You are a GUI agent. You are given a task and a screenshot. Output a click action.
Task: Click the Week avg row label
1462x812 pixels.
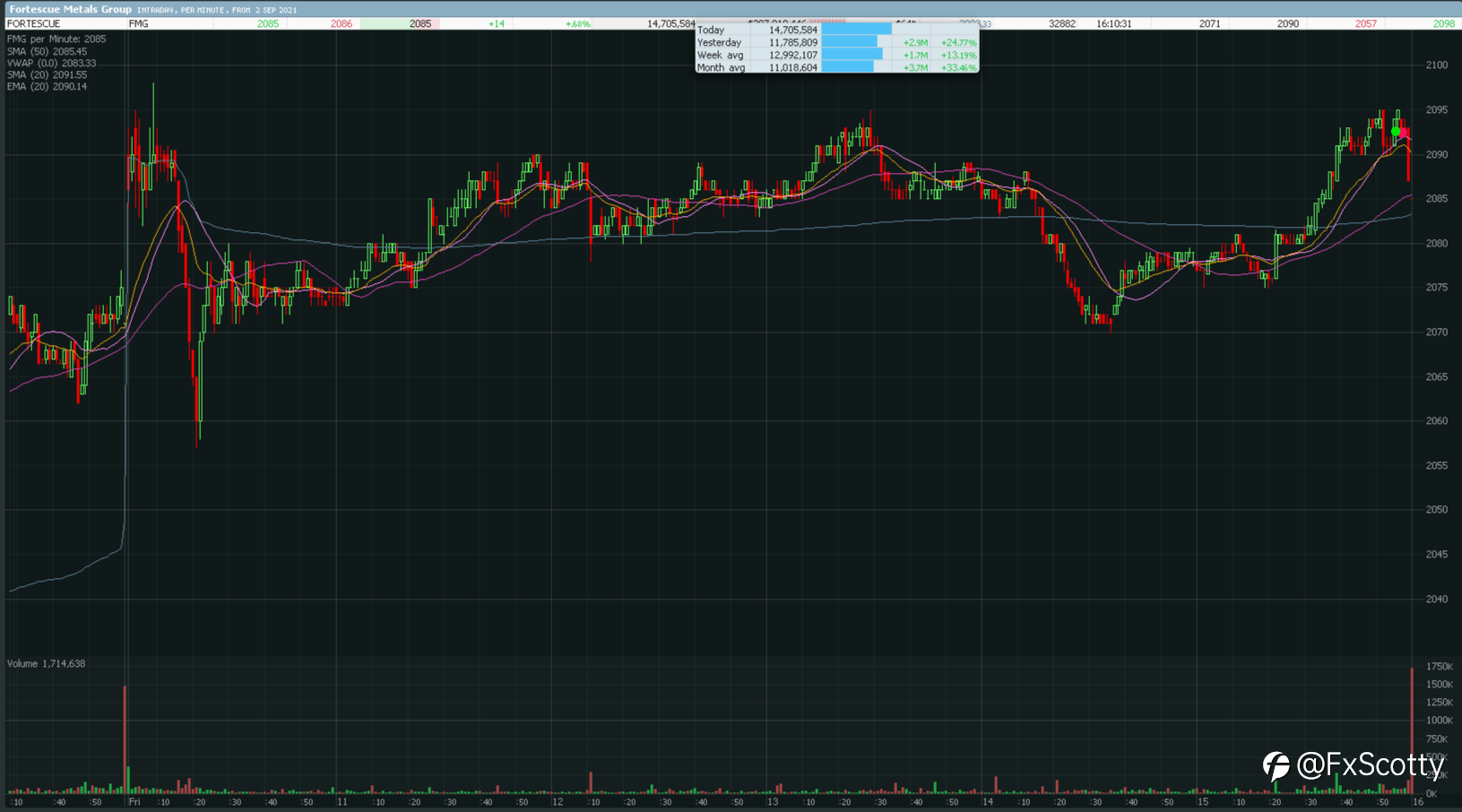(721, 55)
